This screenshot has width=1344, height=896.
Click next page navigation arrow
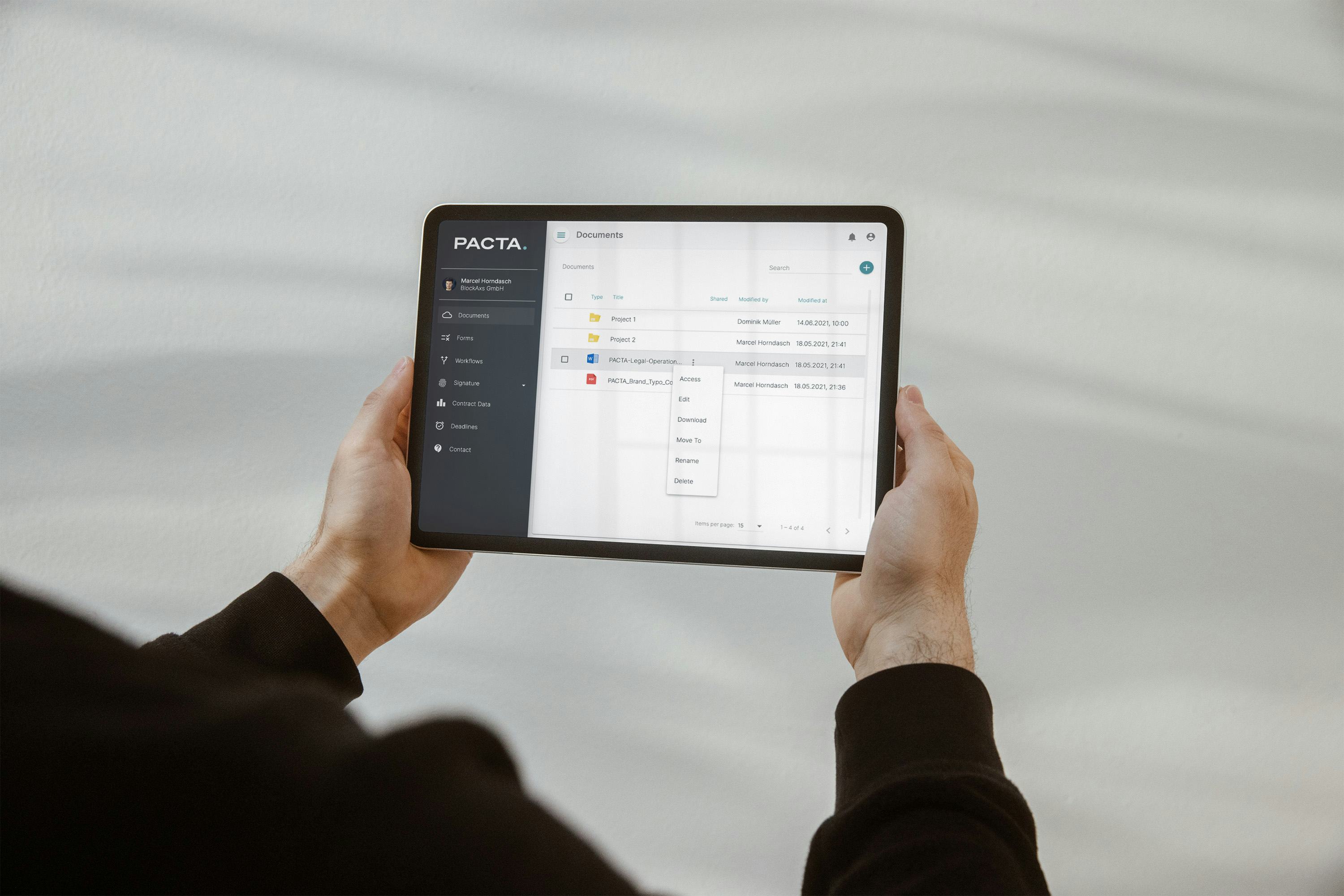click(849, 528)
